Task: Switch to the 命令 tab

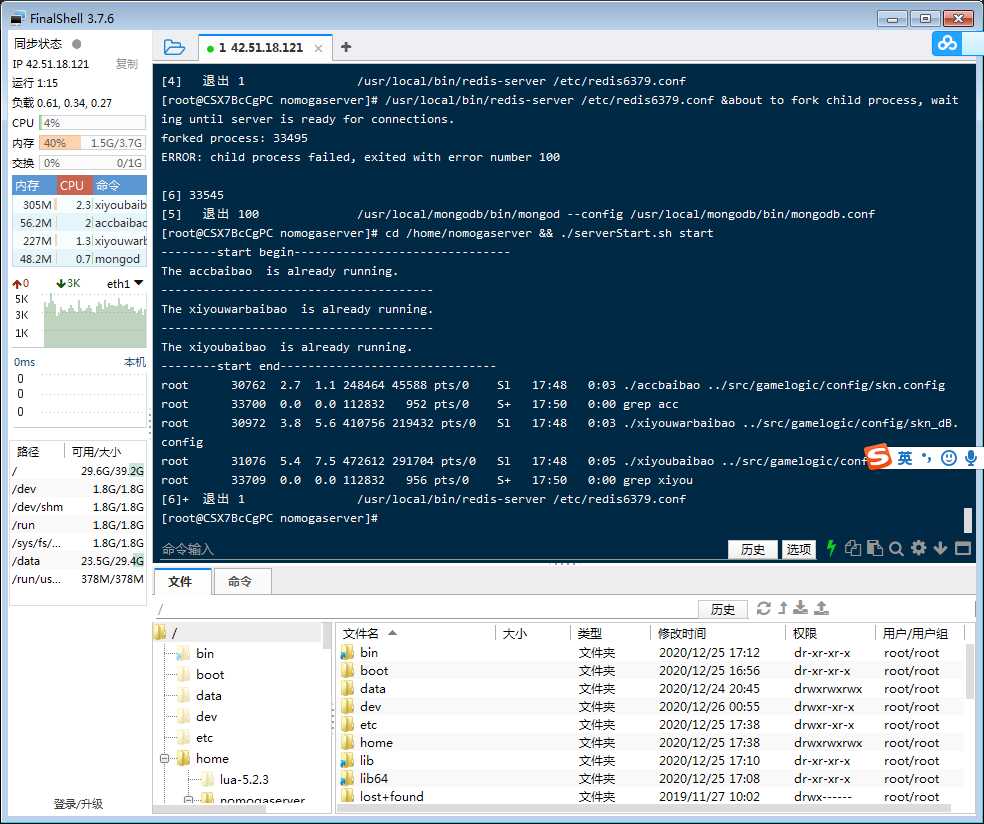Action: point(240,582)
